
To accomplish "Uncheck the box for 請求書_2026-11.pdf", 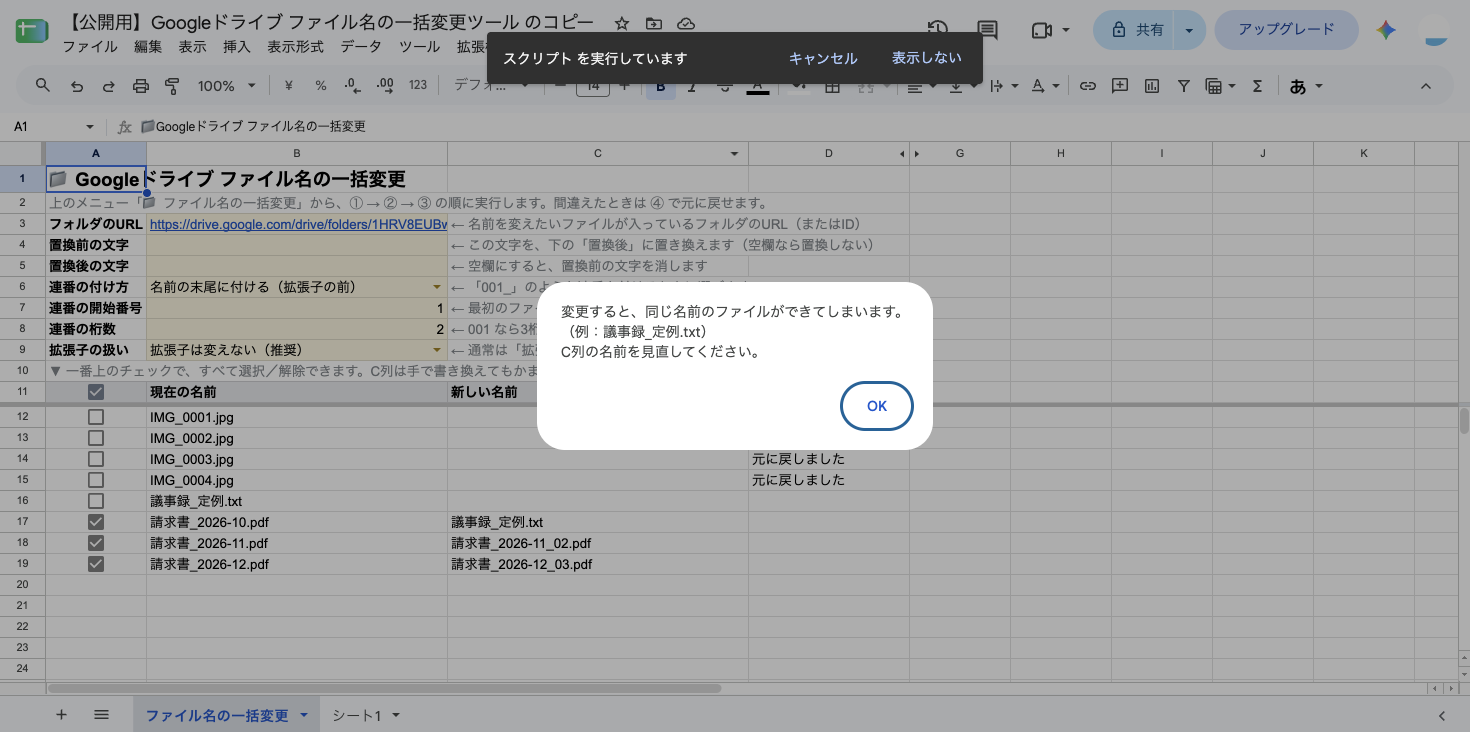I will click(x=96, y=543).
